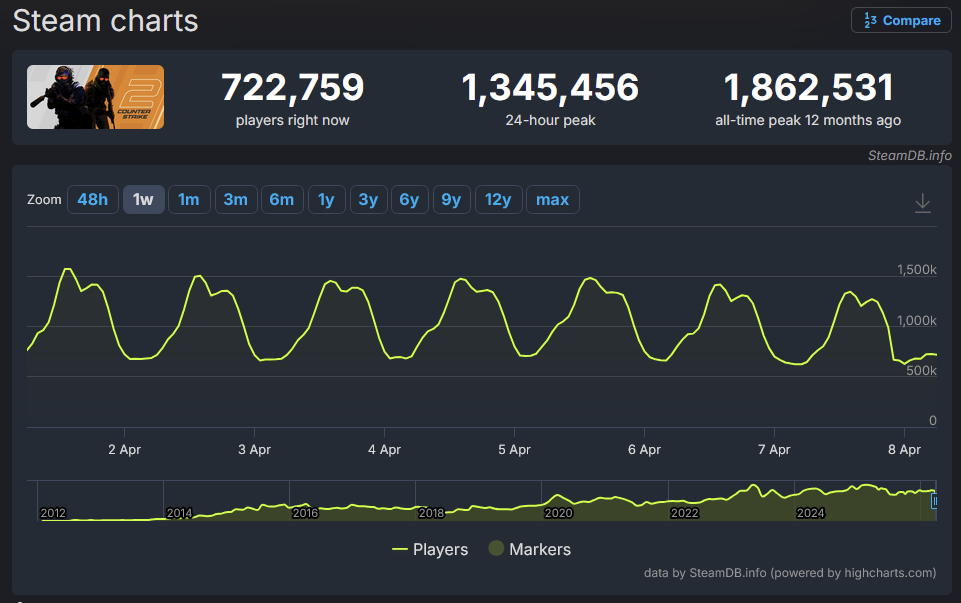
Task: Open the Compare button
Action: pyautogui.click(x=901, y=20)
